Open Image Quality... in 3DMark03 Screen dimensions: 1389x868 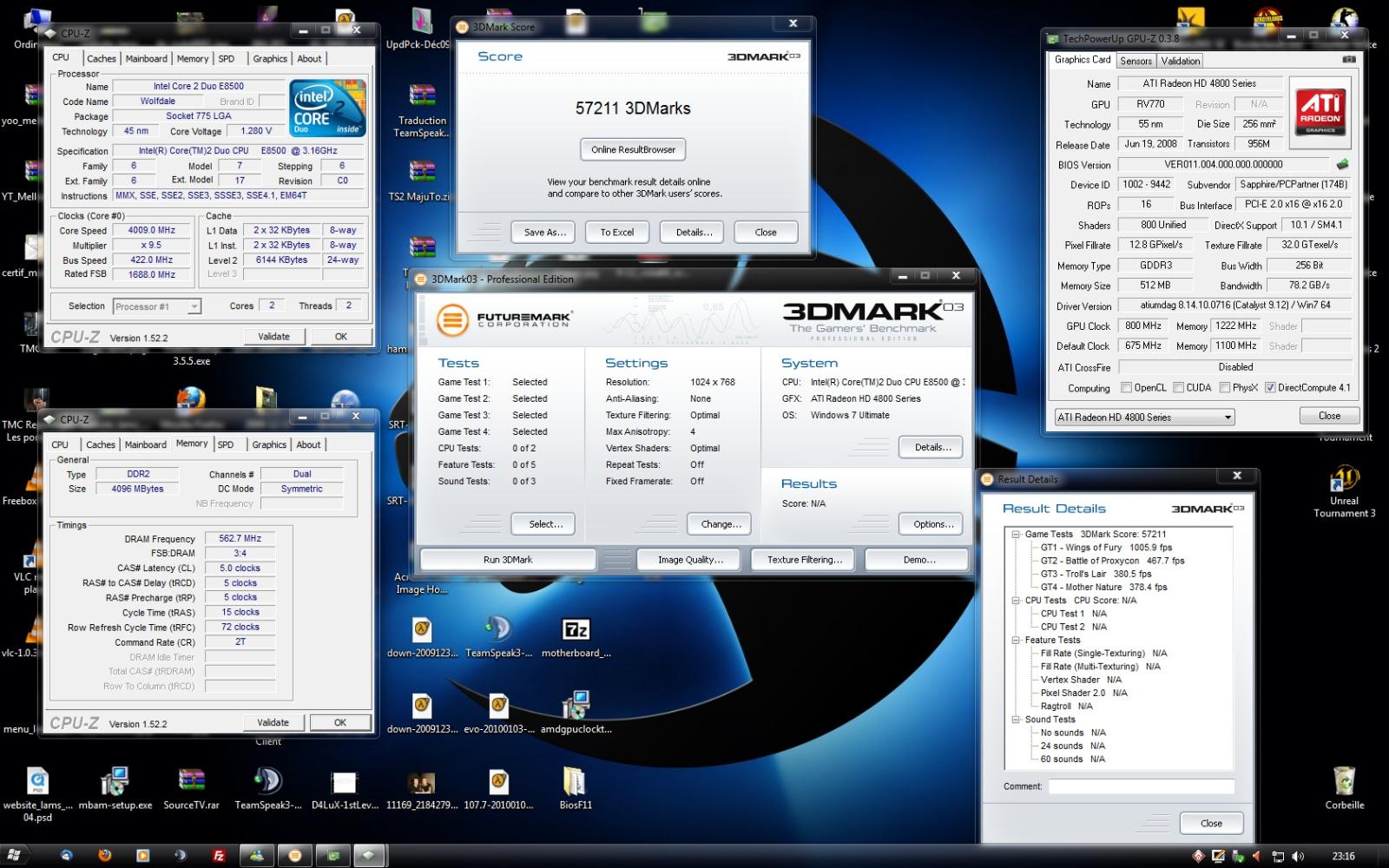tap(690, 560)
